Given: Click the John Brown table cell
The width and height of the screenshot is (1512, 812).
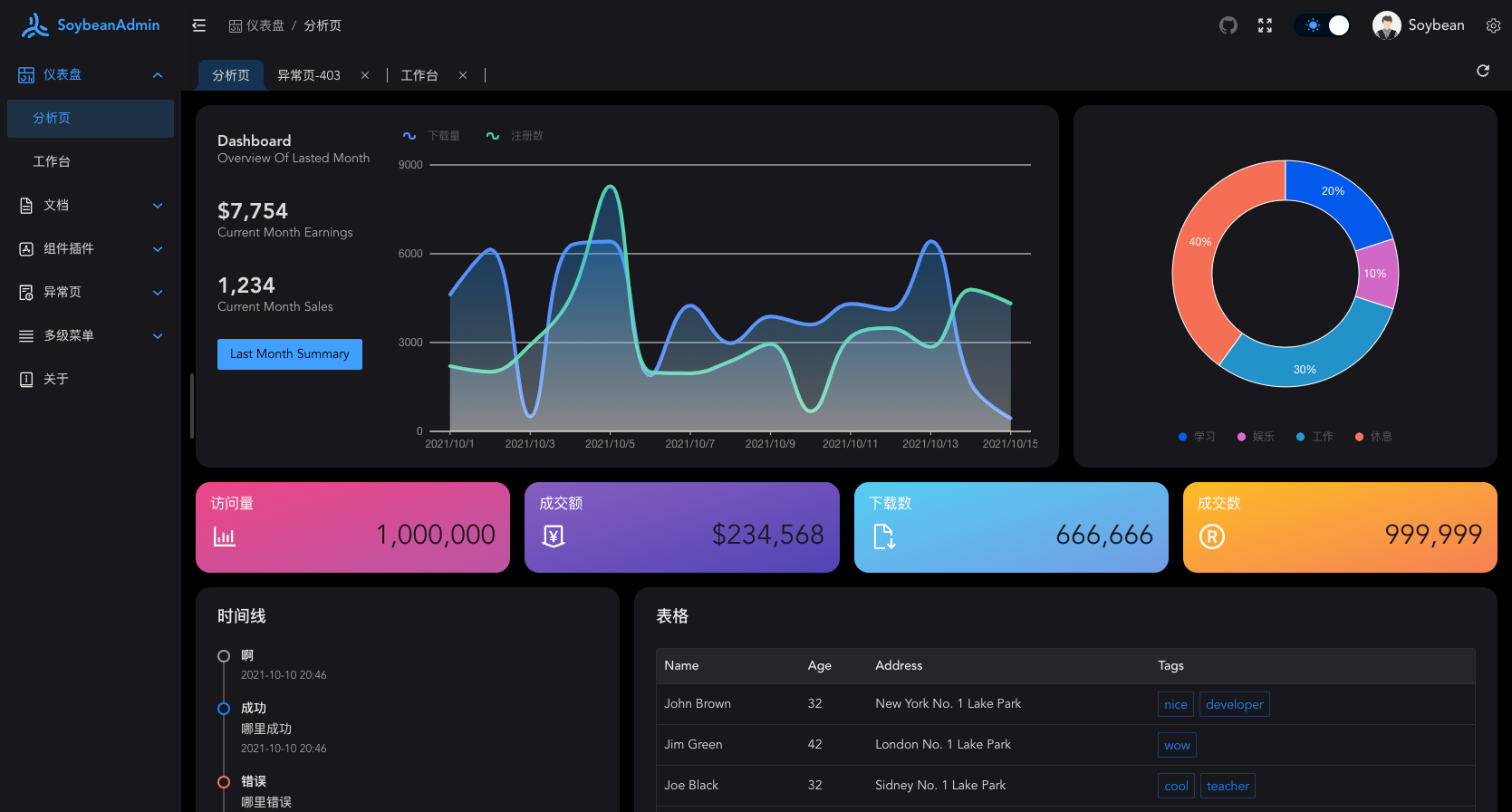Looking at the screenshot, I should click(728, 703).
